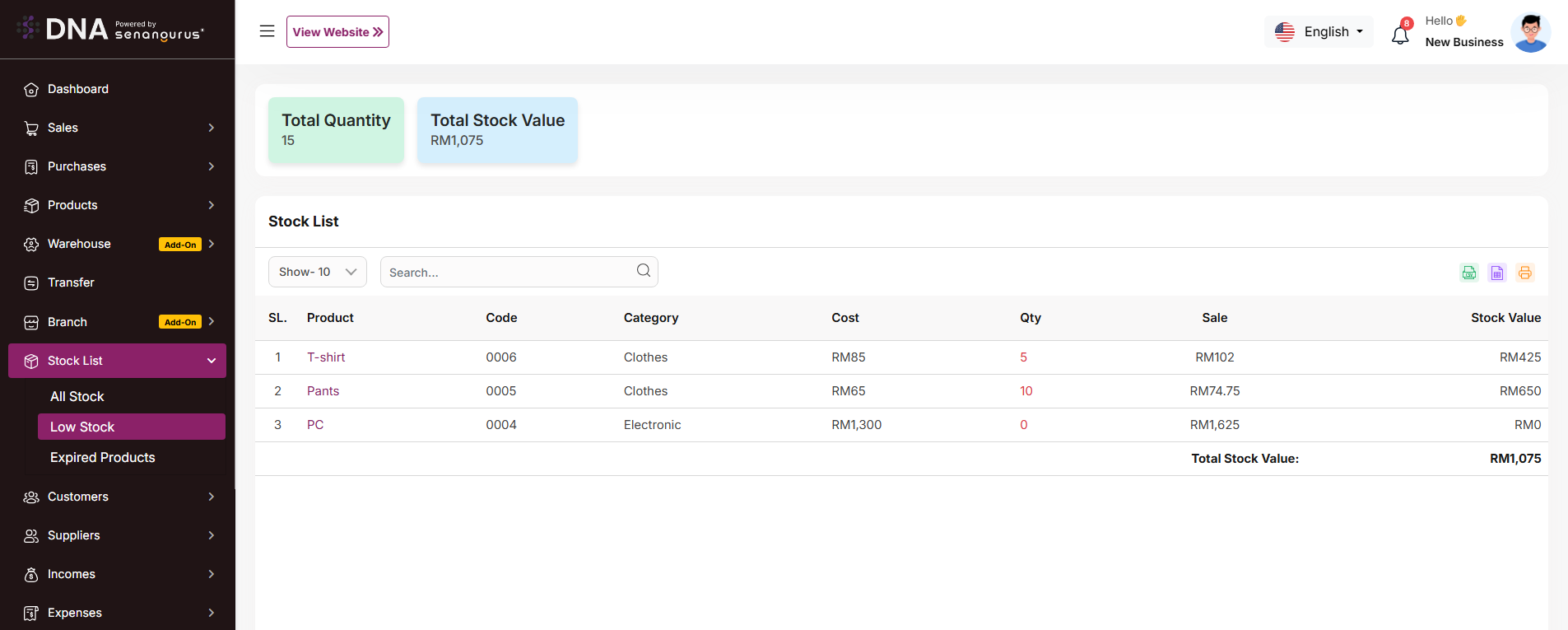Export stock list as CSV
1568x630 pixels.
[1469, 273]
